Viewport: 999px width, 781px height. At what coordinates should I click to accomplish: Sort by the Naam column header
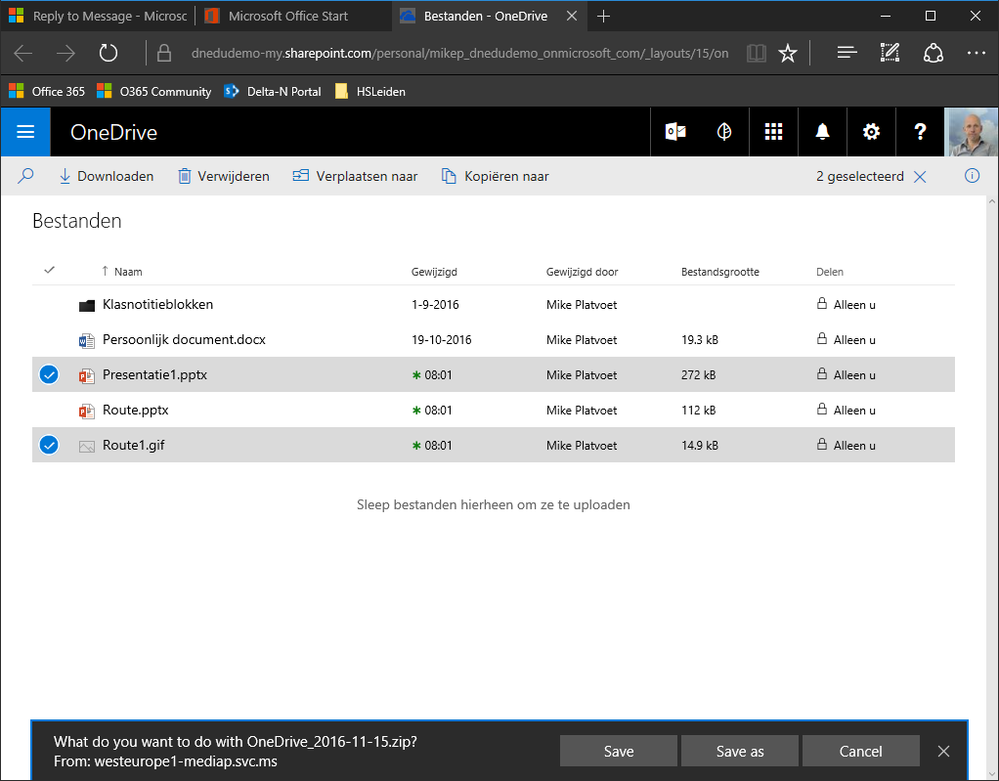[127, 272]
